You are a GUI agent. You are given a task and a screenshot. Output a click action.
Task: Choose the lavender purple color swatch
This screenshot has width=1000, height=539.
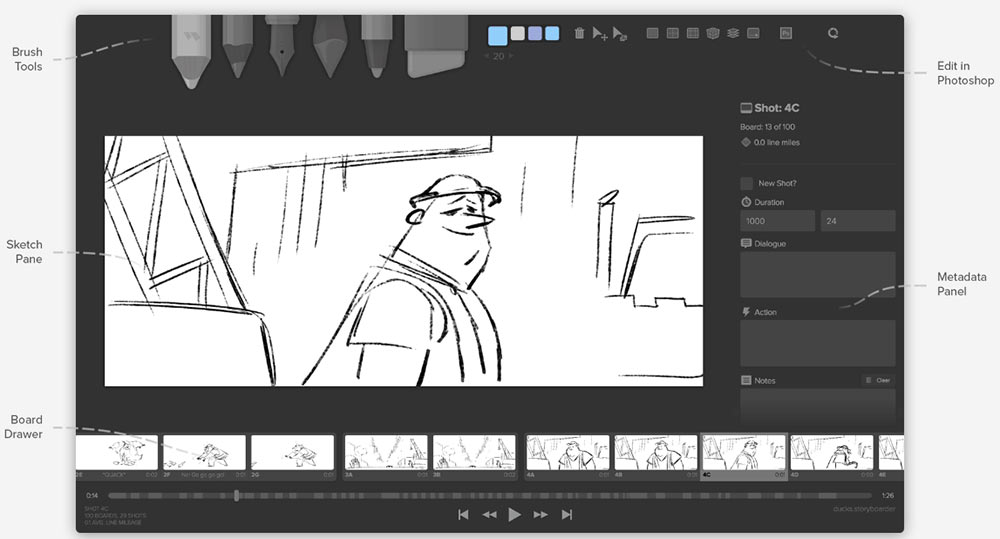[x=535, y=34]
